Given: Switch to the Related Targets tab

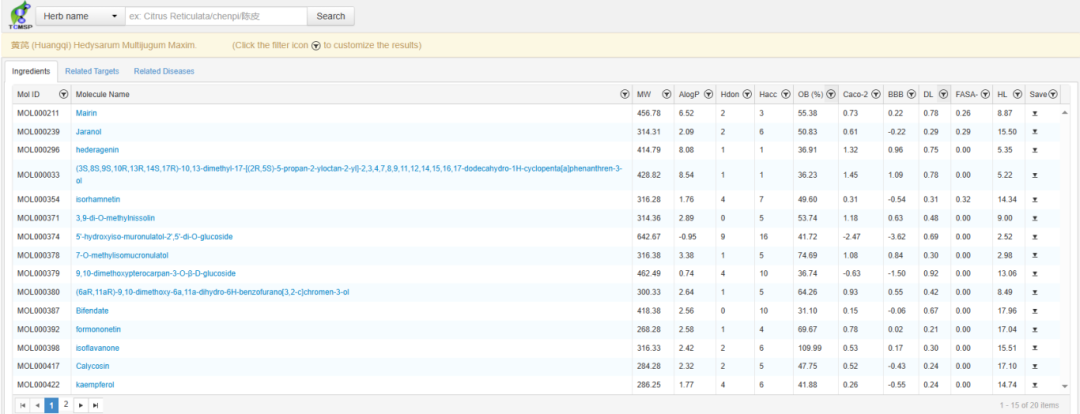Looking at the screenshot, I should (92, 71).
